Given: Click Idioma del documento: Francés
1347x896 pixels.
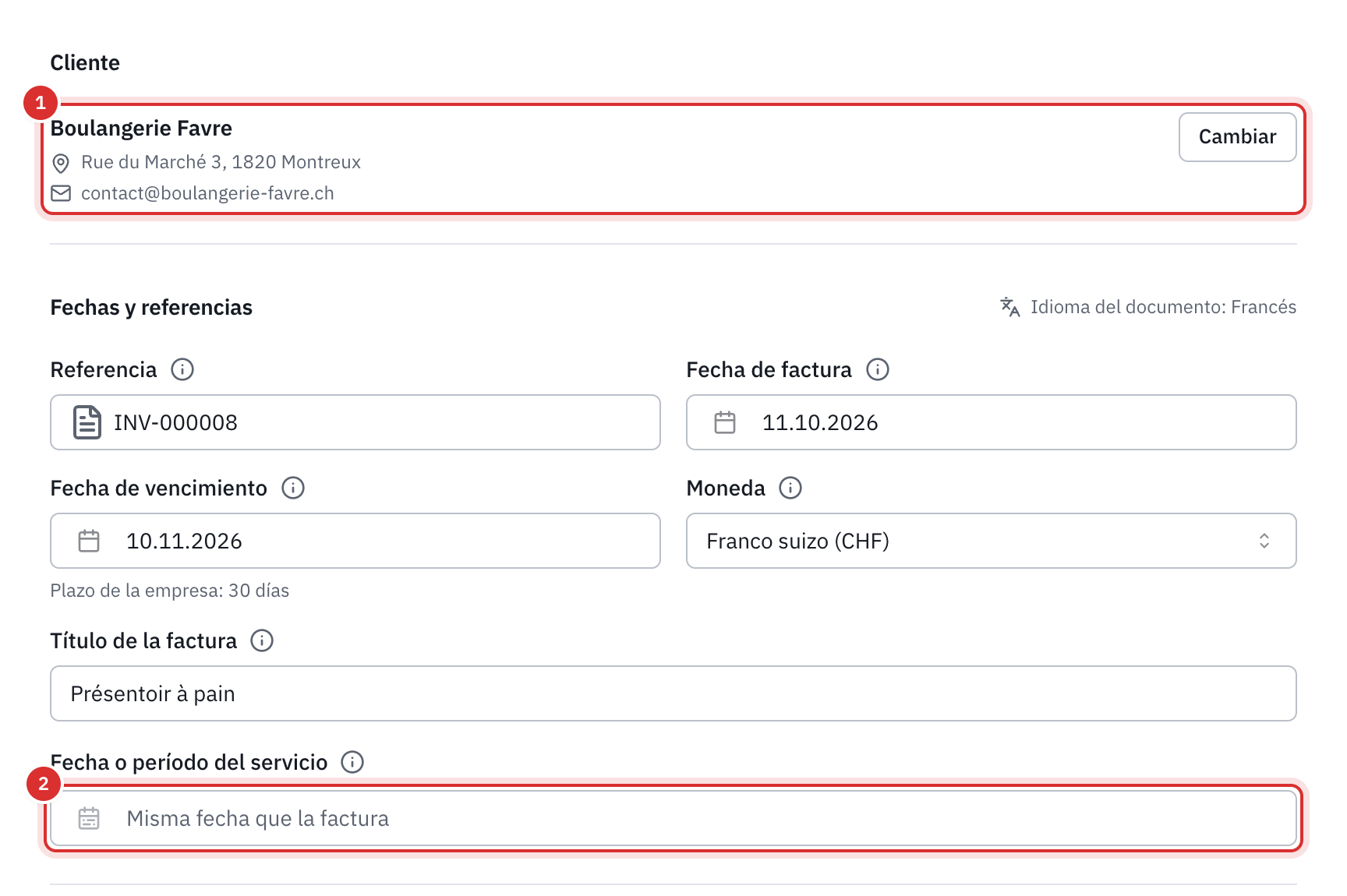Looking at the screenshot, I should click(x=1163, y=307).
